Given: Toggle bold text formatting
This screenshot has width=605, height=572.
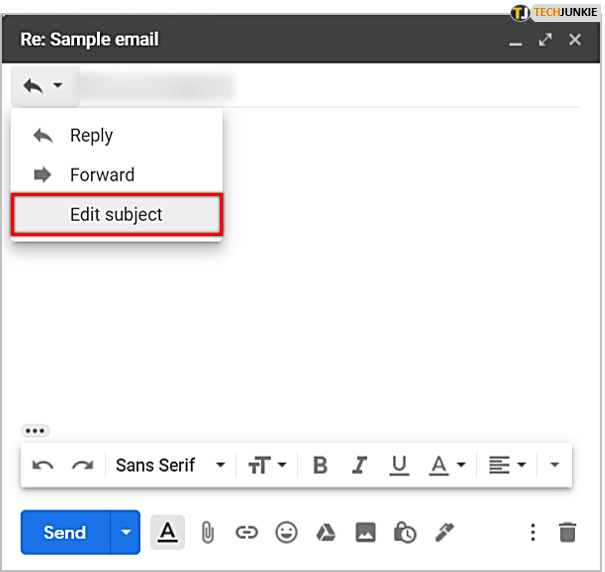Looking at the screenshot, I should [320, 465].
